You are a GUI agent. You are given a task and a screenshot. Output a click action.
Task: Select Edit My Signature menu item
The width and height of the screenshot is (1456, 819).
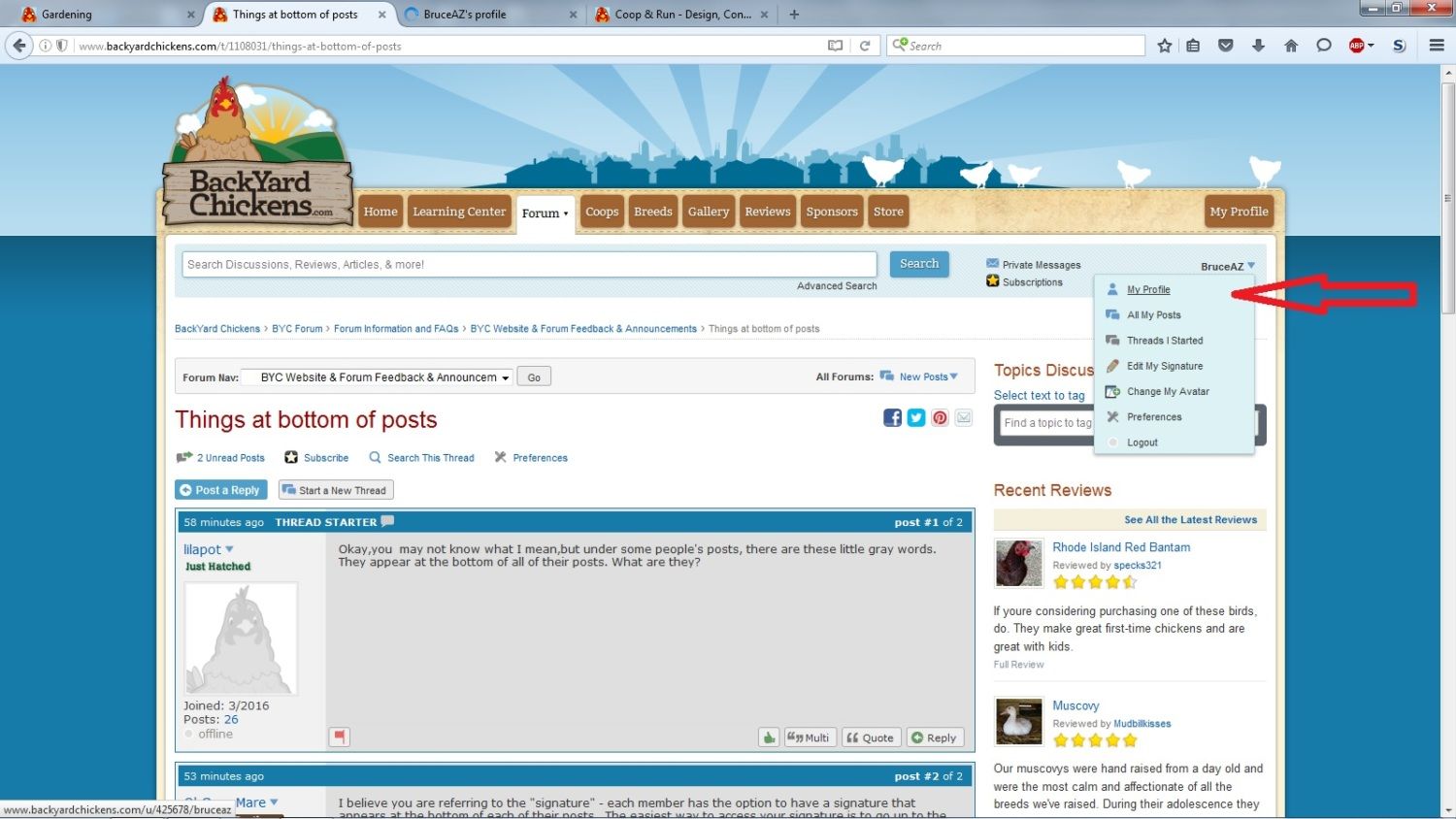click(1164, 366)
